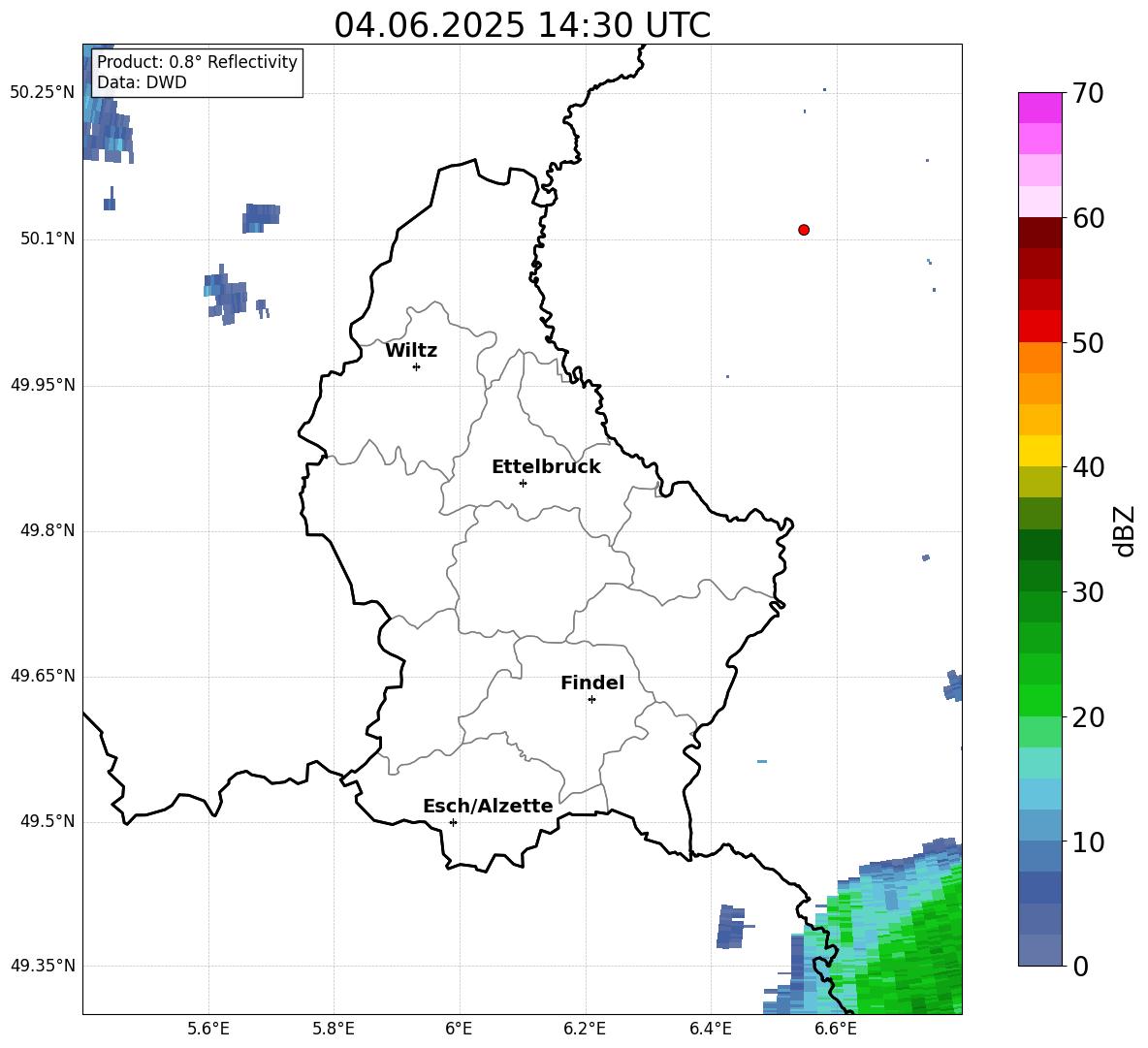This screenshot has width=1148, height=1048.
Task: Click the 60 tick label on colorbar
Action: [1088, 217]
